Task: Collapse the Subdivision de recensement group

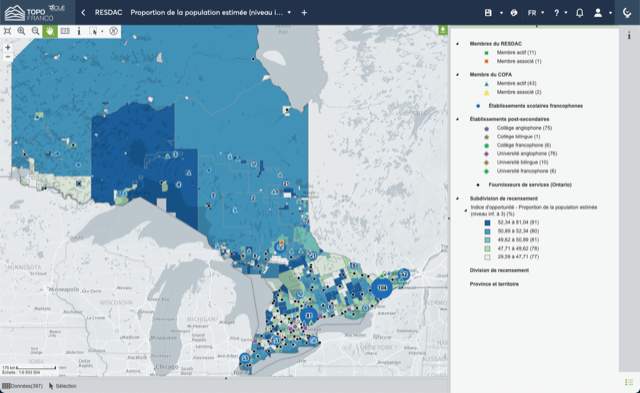Action: click(457, 198)
